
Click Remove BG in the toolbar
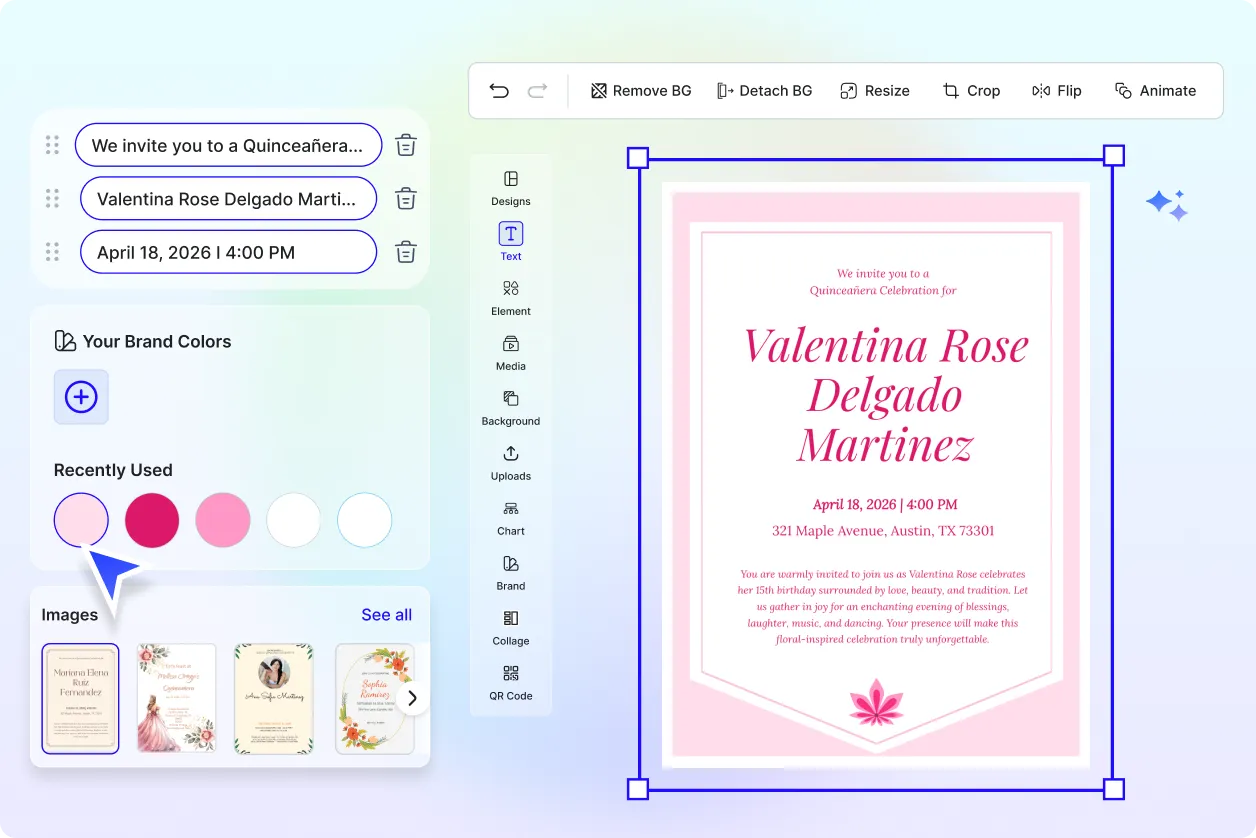pyautogui.click(x=640, y=90)
